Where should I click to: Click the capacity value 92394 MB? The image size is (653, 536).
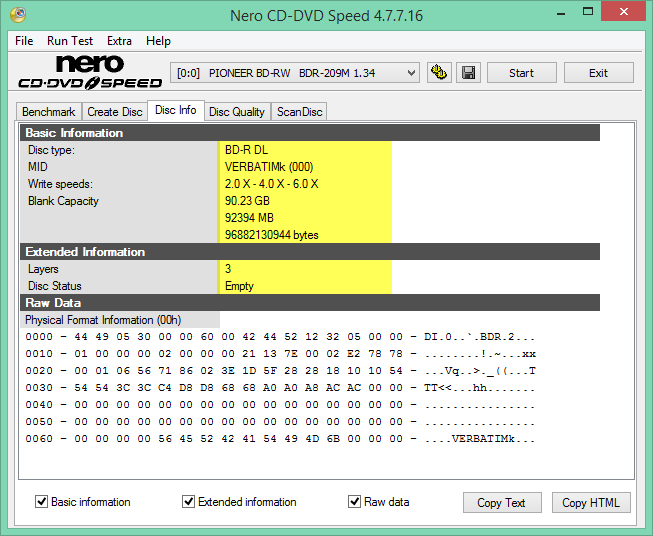click(249, 218)
